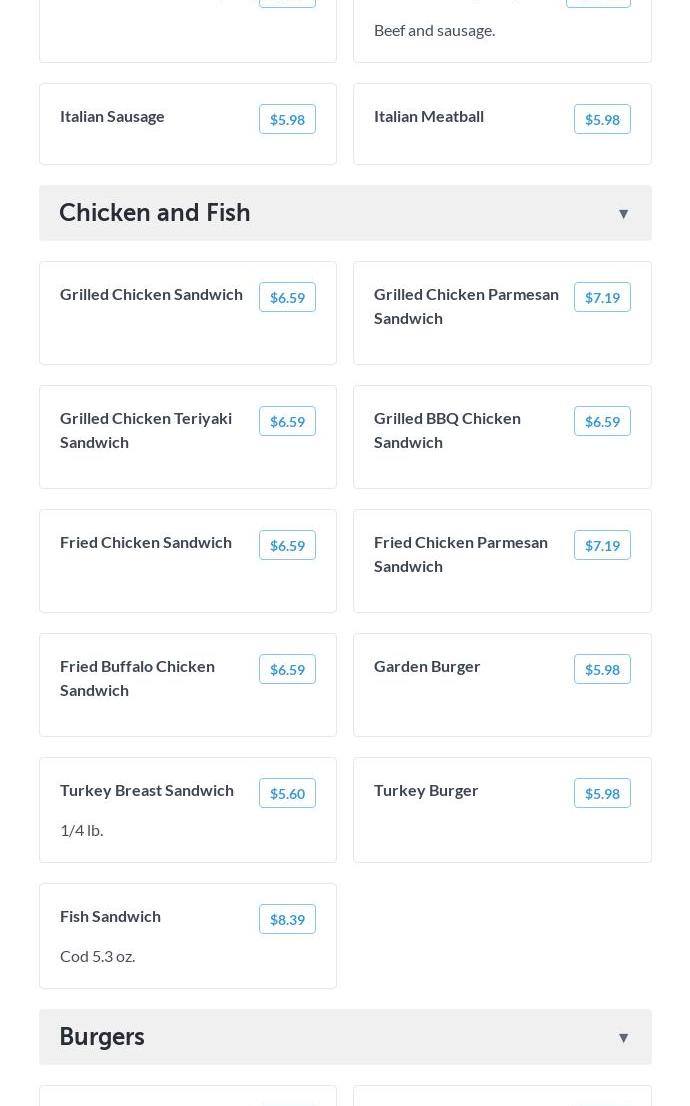690x1106 pixels.
Task: Click $7.19 price for Fried Chicken Parmesan
Action: [602, 545]
